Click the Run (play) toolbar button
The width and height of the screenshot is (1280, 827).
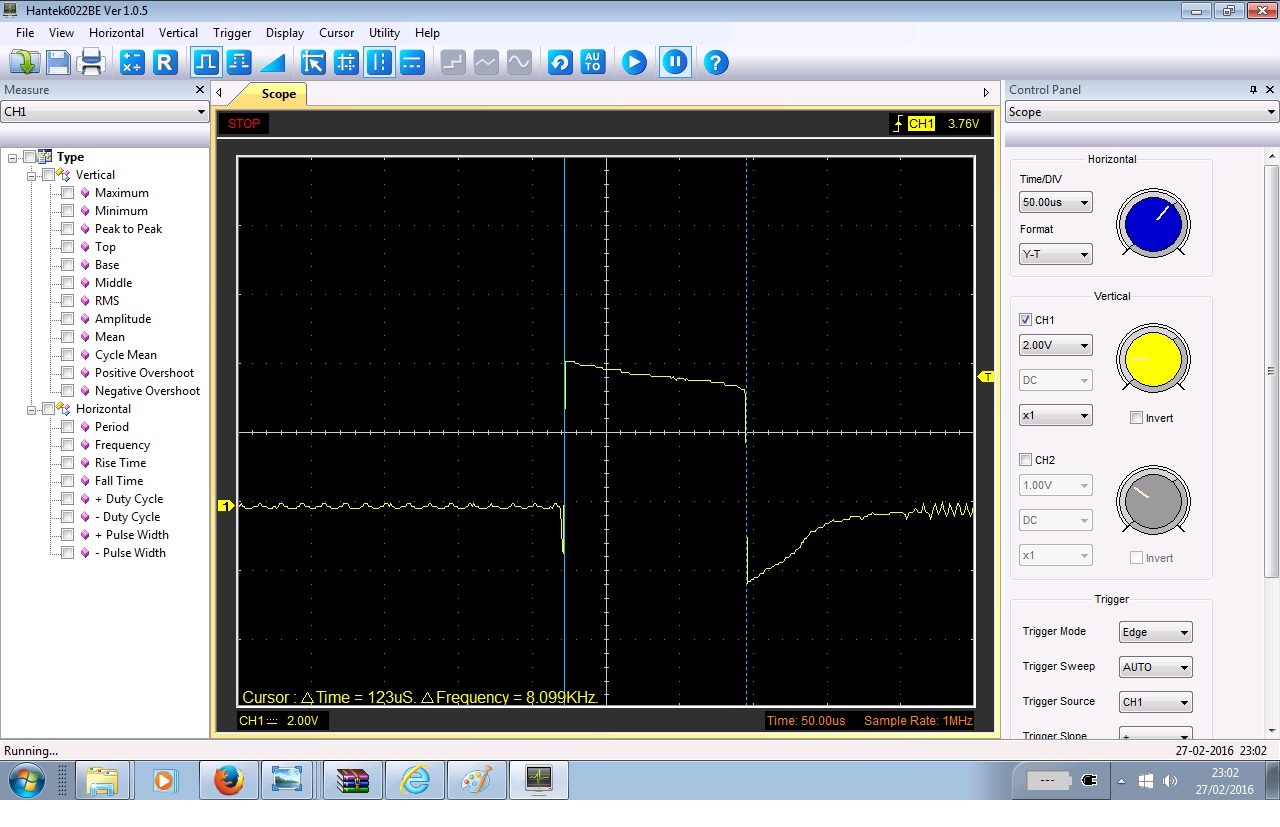tap(634, 62)
